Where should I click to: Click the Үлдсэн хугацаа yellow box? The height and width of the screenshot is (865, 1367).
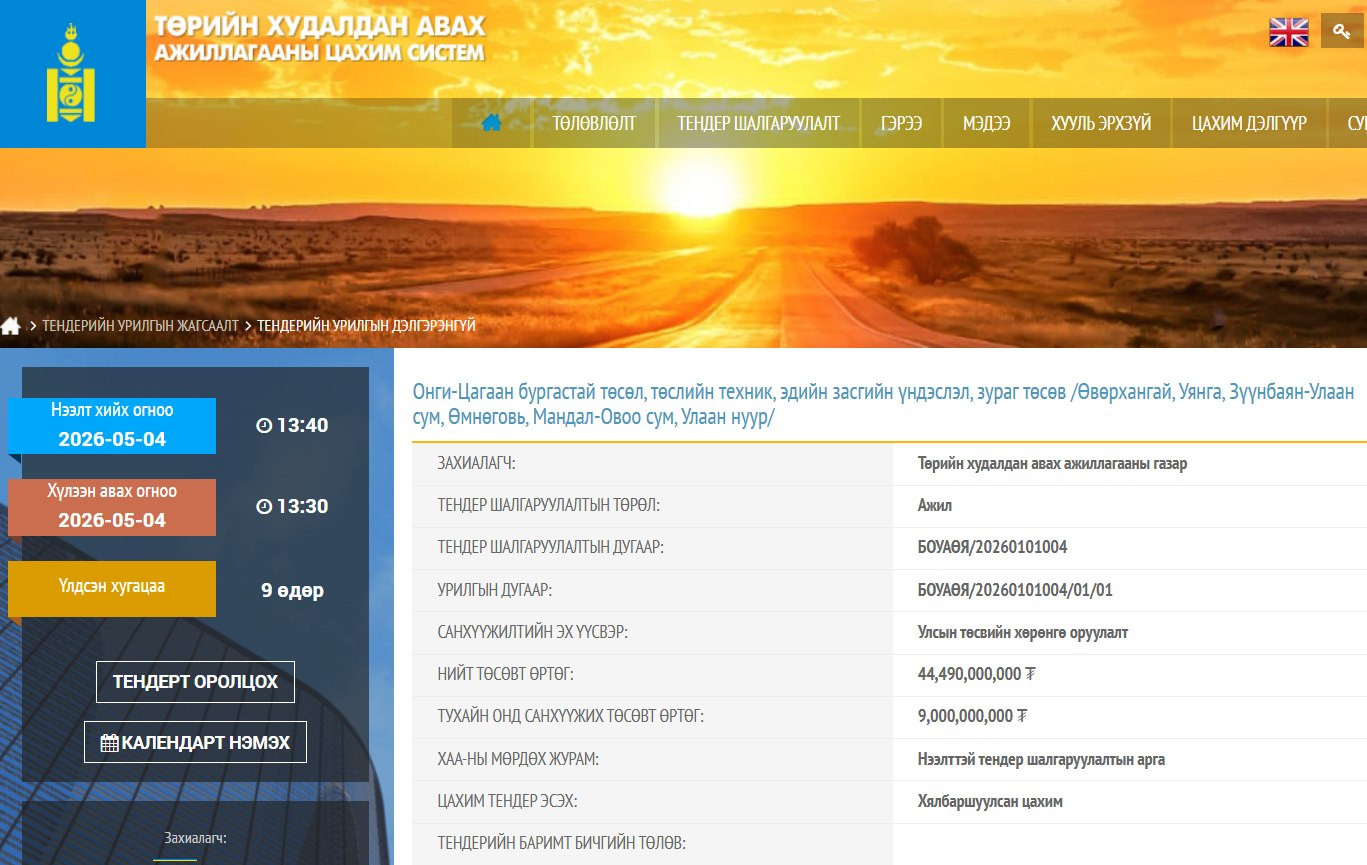pyautogui.click(x=112, y=588)
